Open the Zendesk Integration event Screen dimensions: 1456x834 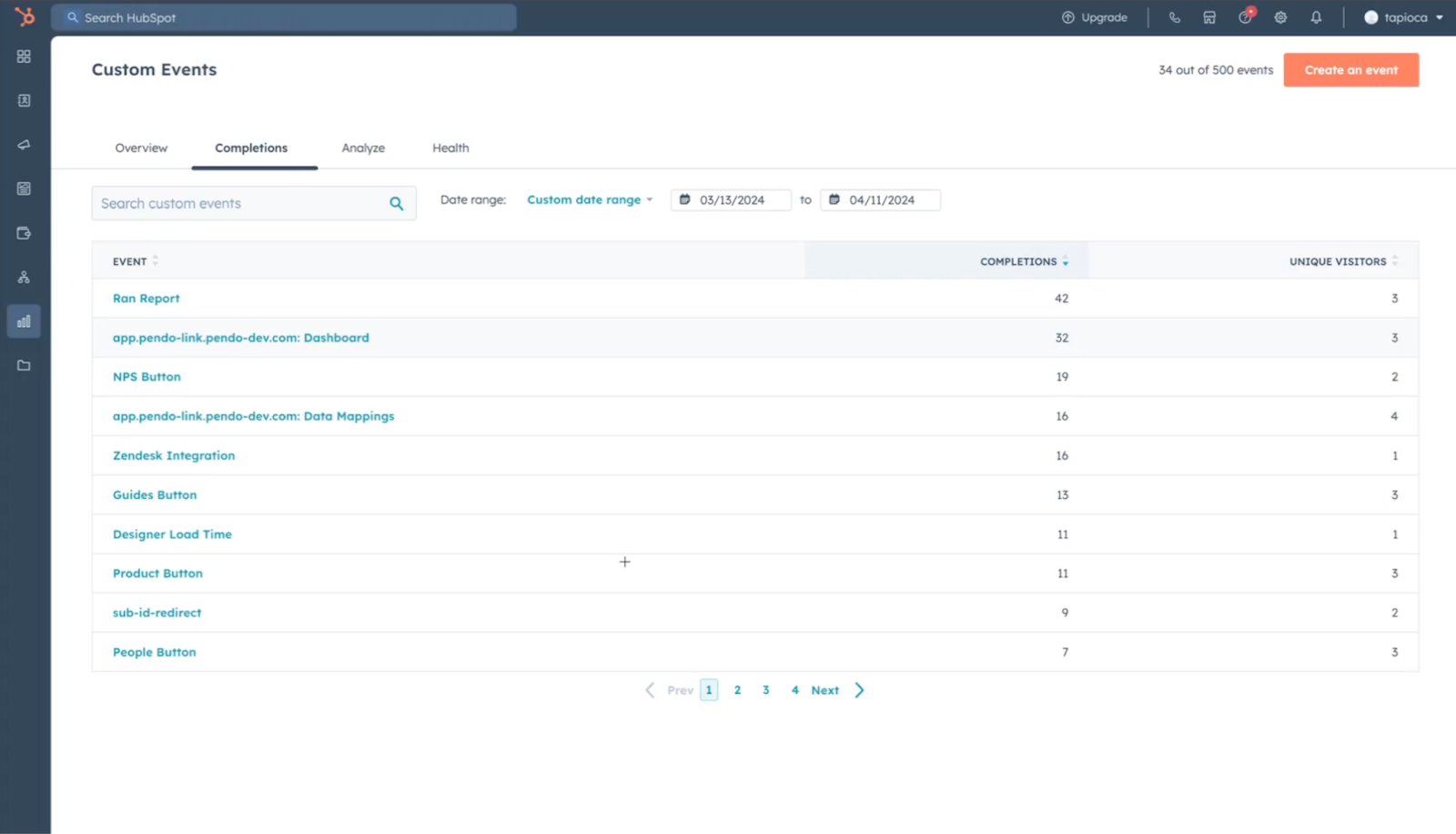[174, 456]
